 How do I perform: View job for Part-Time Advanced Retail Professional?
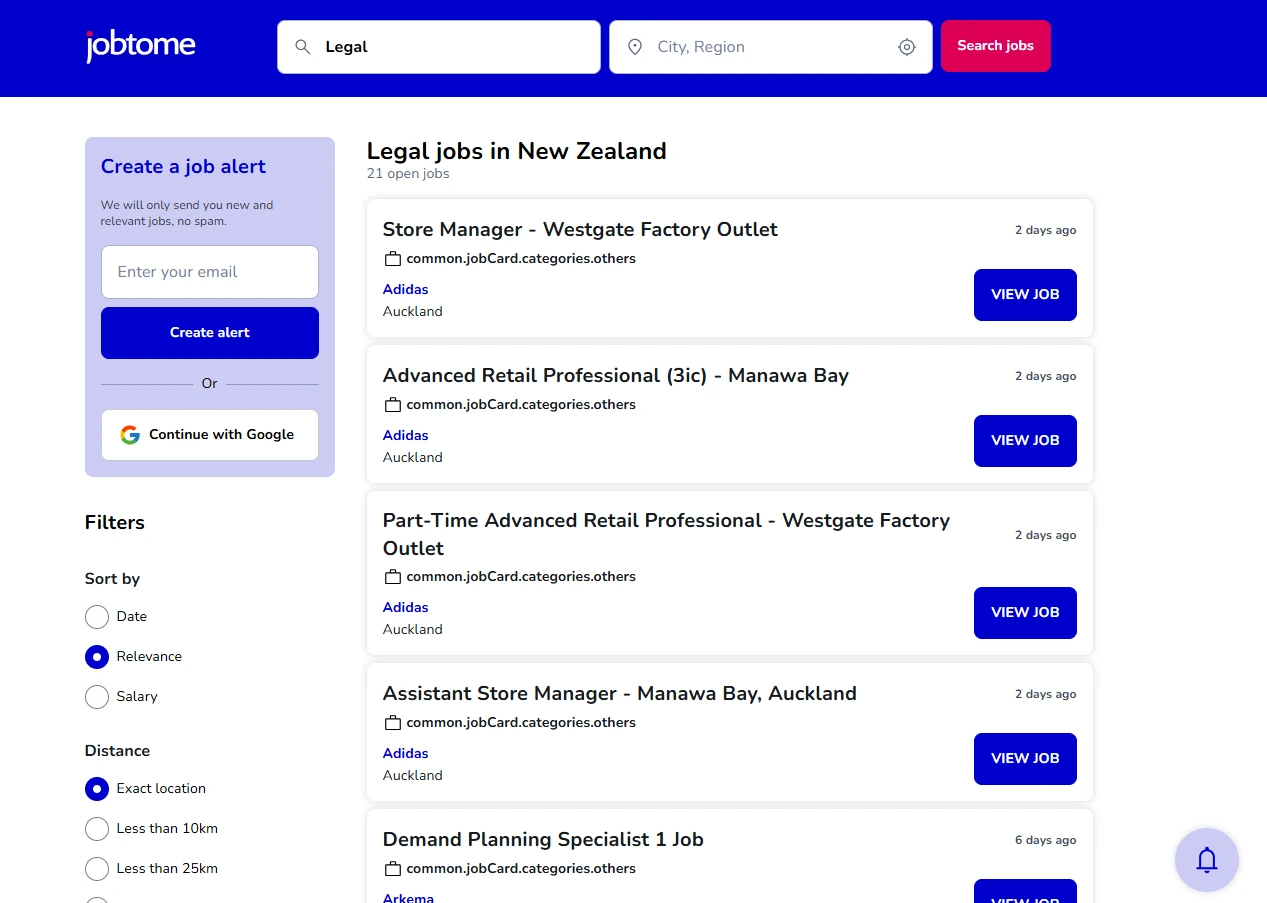(1025, 613)
